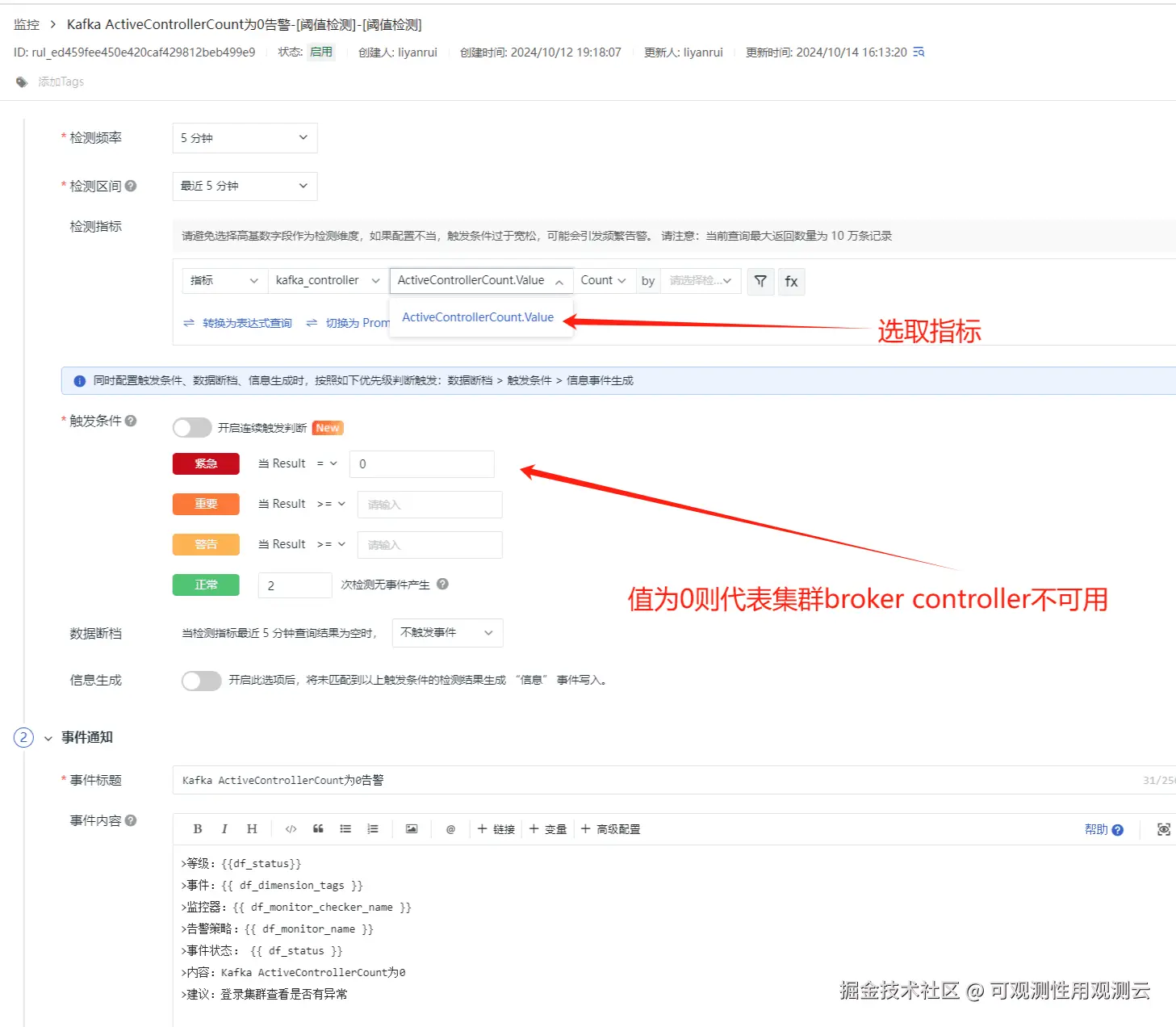
Task: Open the Count aggregation dropdown
Action: 604,281
